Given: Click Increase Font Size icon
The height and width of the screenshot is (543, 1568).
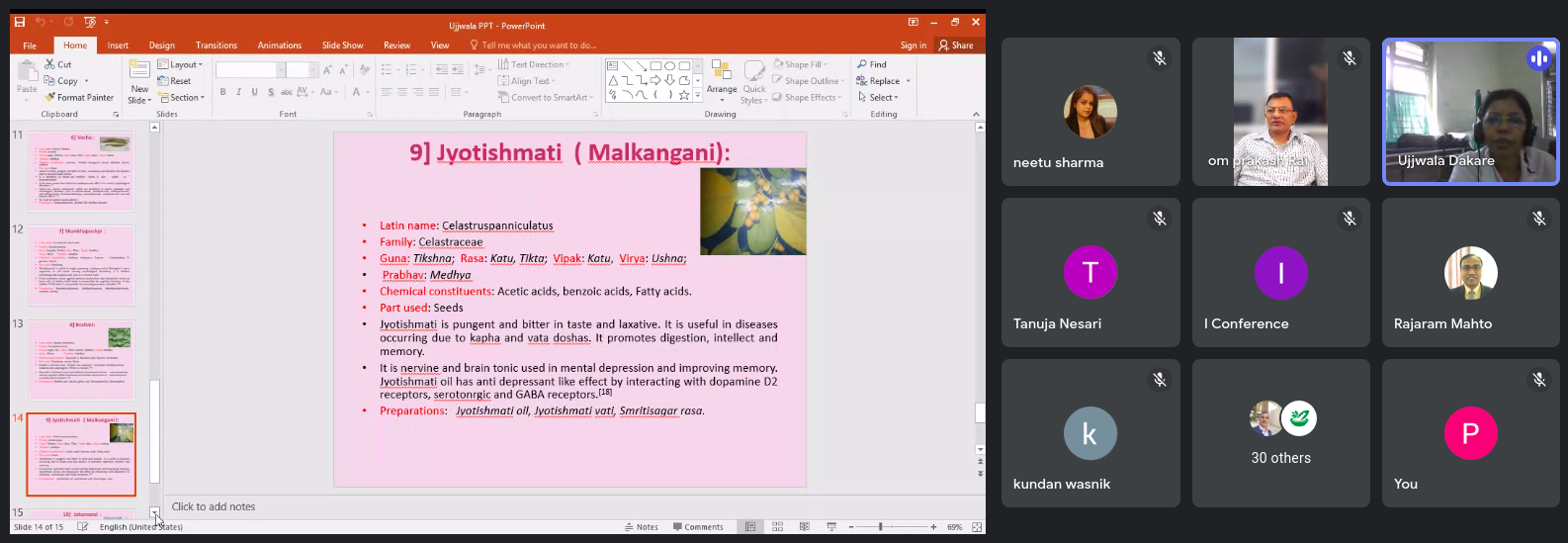Looking at the screenshot, I should pyautogui.click(x=328, y=69).
